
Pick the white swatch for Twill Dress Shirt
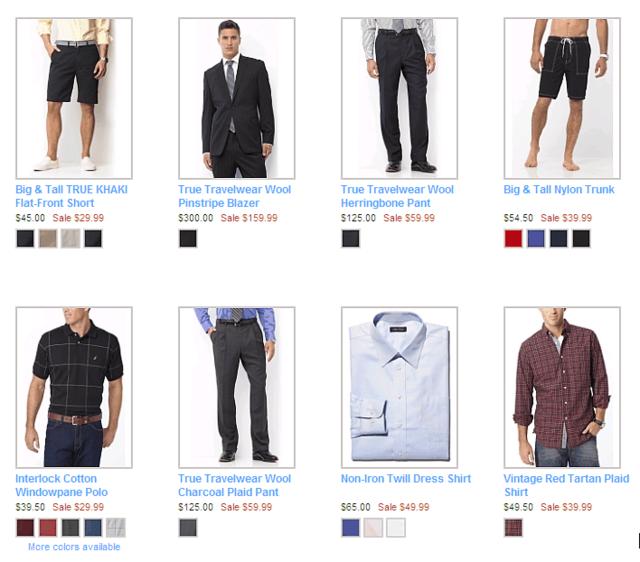coord(396,528)
